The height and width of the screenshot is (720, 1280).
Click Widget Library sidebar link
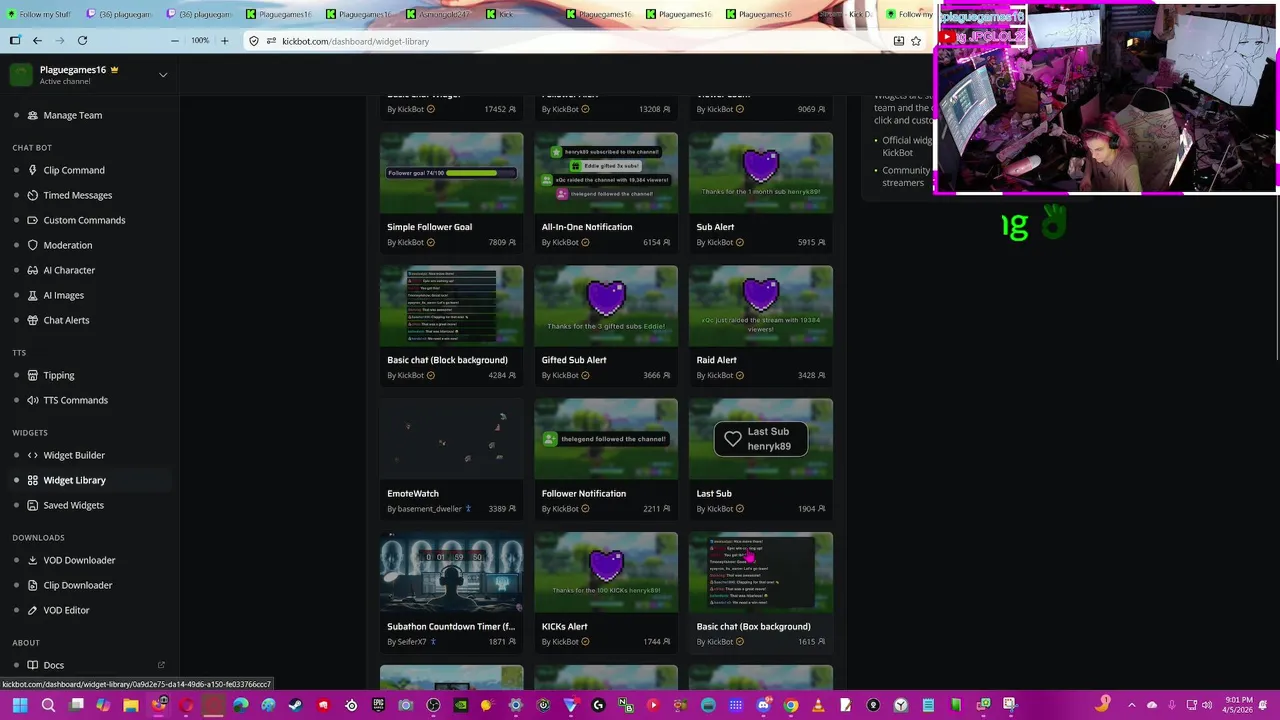(x=74, y=480)
